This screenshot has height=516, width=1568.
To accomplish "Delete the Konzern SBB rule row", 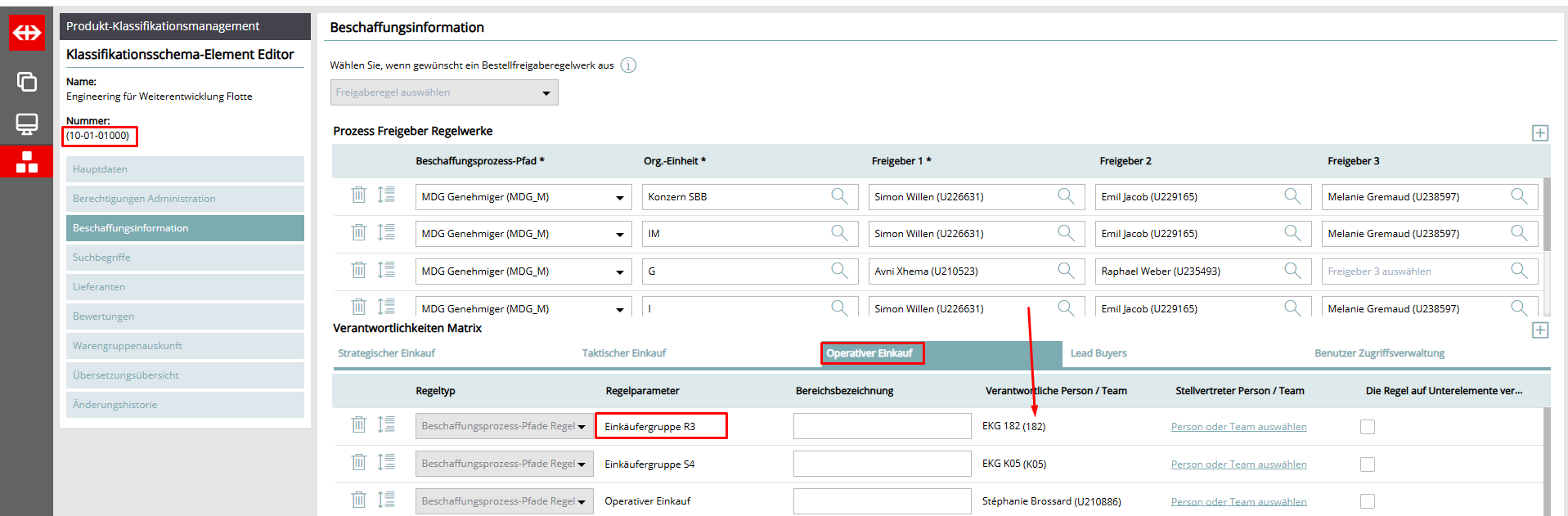I will [x=358, y=195].
